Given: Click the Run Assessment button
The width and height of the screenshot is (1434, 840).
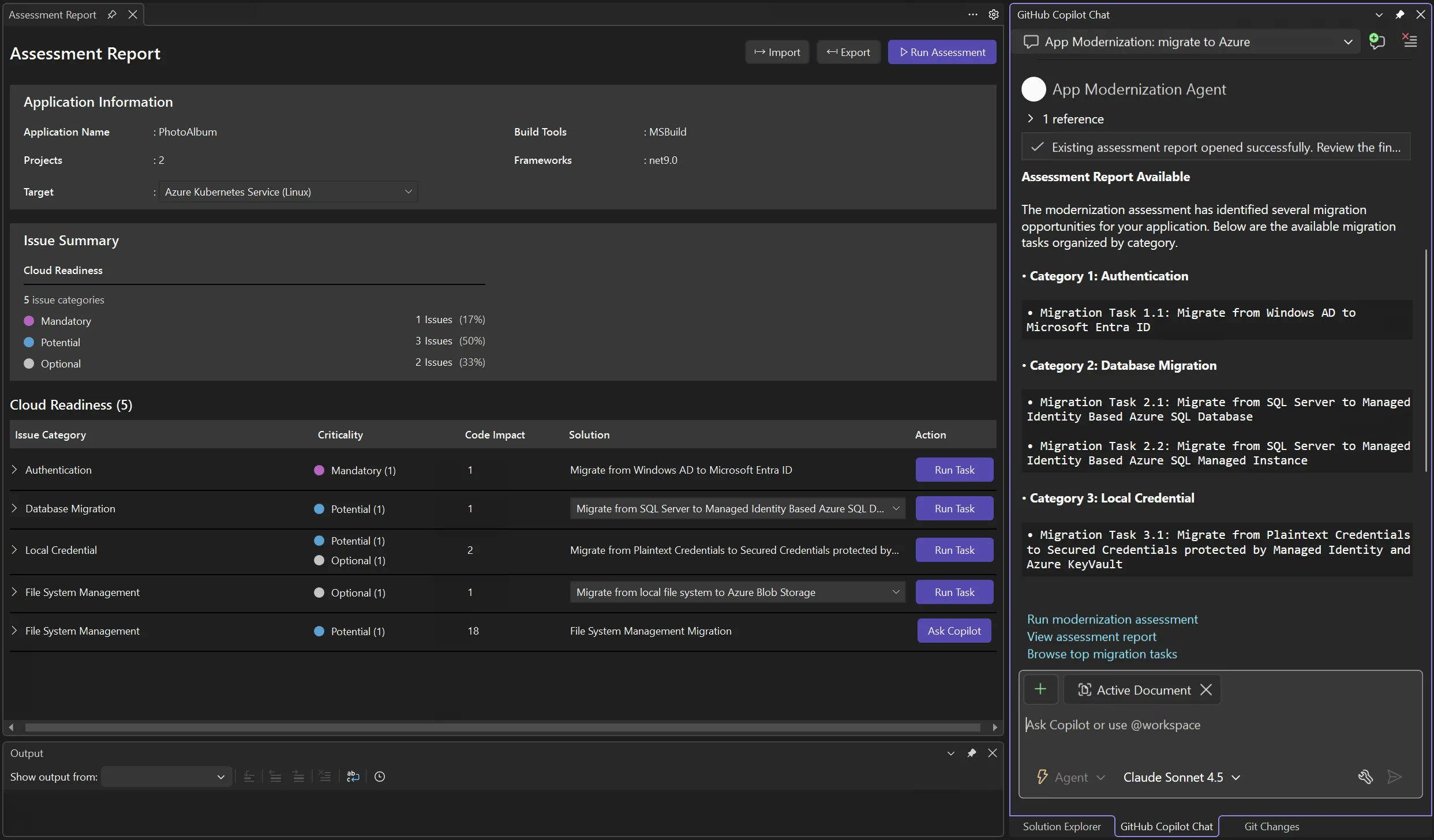Looking at the screenshot, I should [942, 52].
